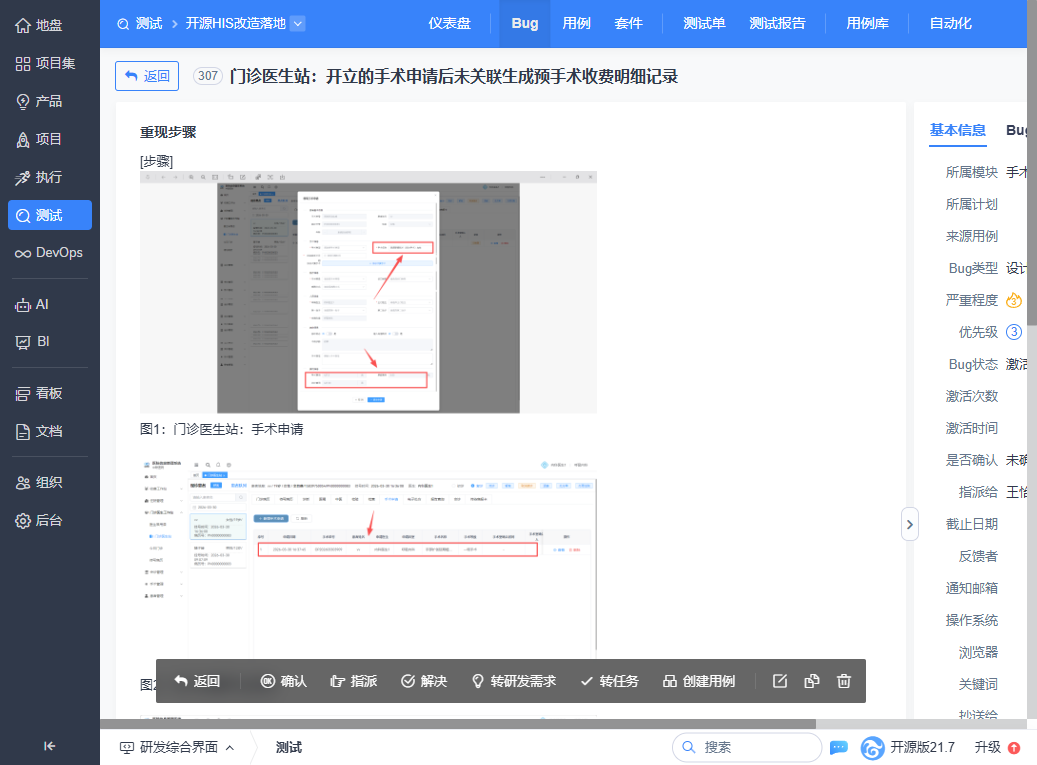This screenshot has width=1037, height=765.
Task: Click 解决 to resolve the bug
Action: (x=424, y=681)
